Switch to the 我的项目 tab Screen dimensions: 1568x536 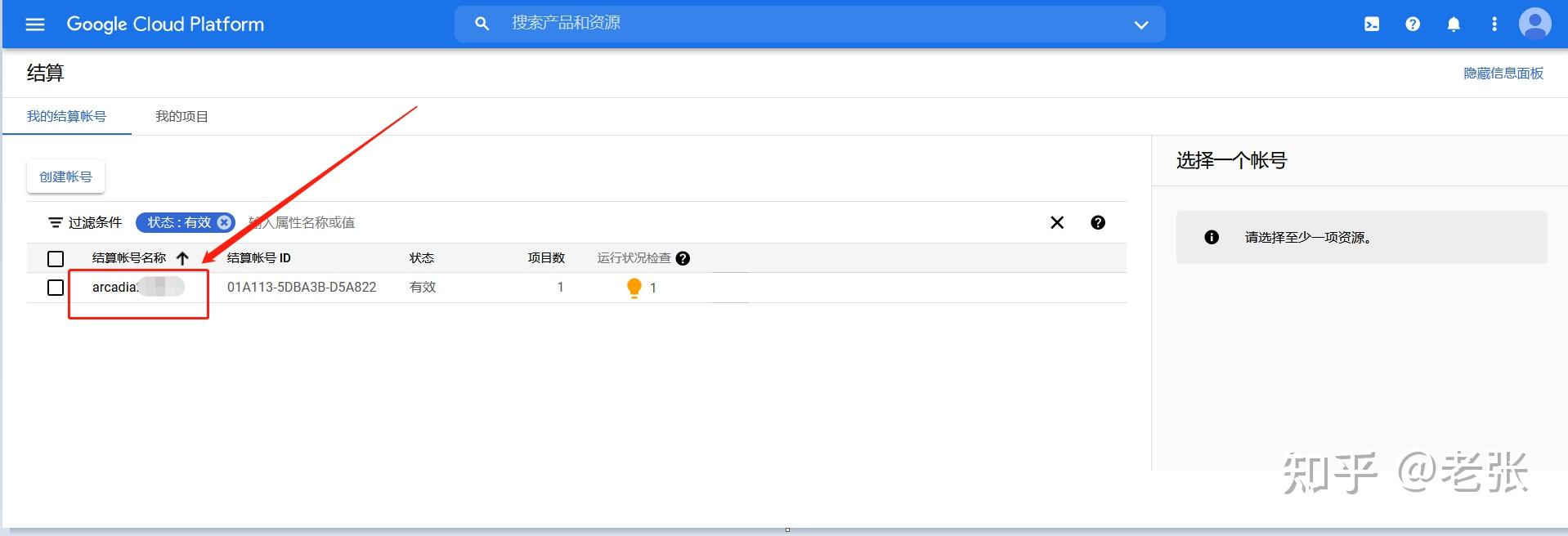pos(181,117)
